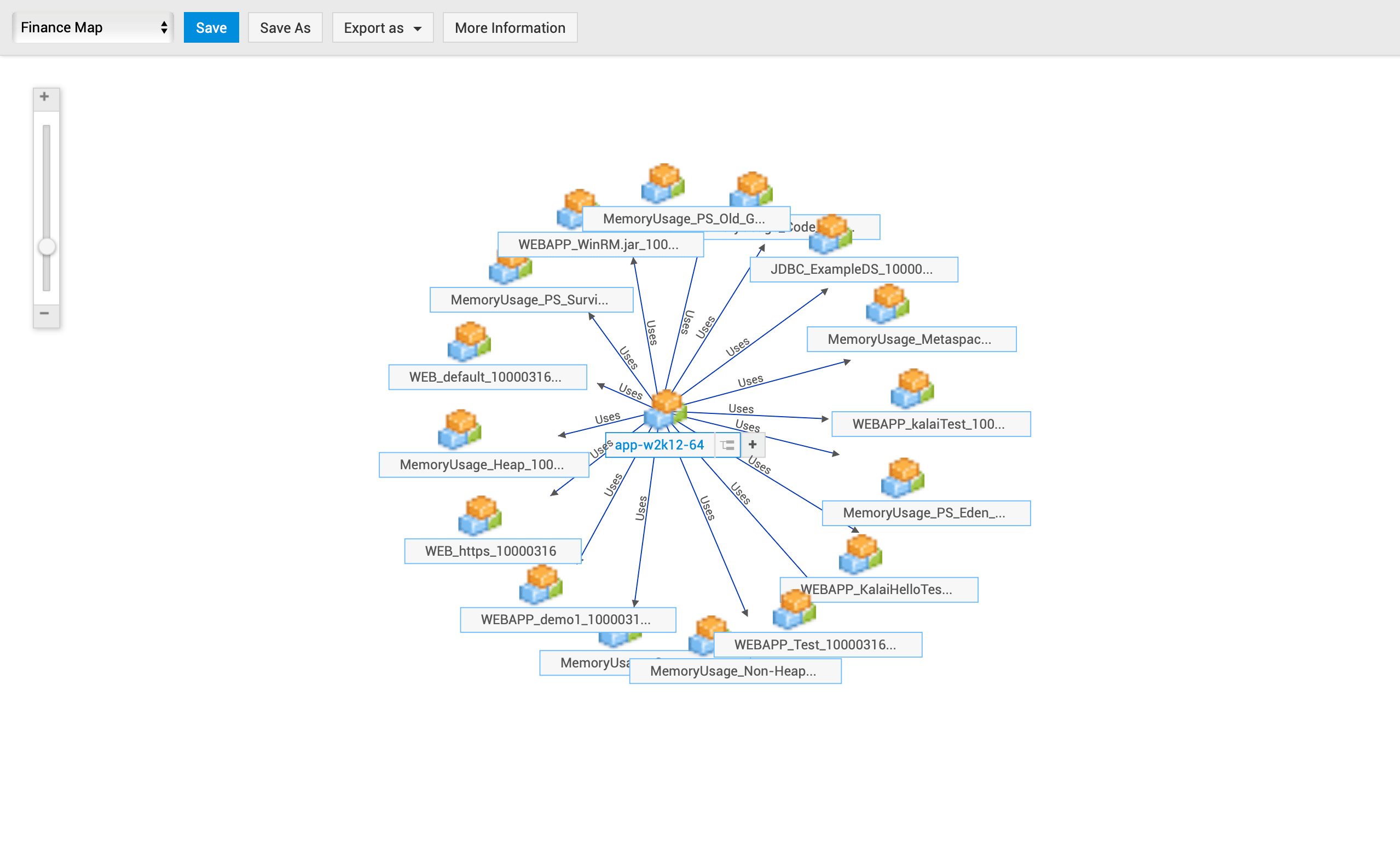Open the Finance Map selector dropdown
This screenshot has width=1400, height=841.
click(94, 28)
